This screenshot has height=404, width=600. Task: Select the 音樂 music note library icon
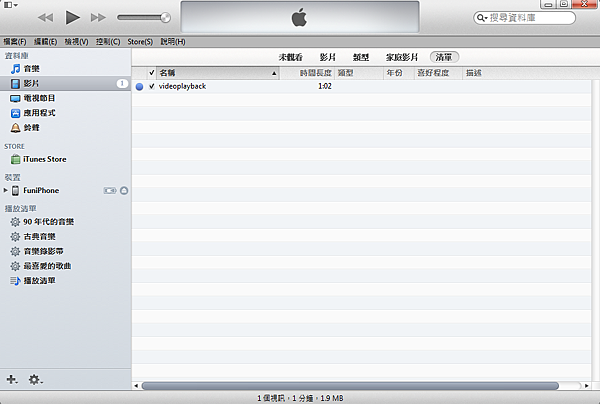click(15, 69)
